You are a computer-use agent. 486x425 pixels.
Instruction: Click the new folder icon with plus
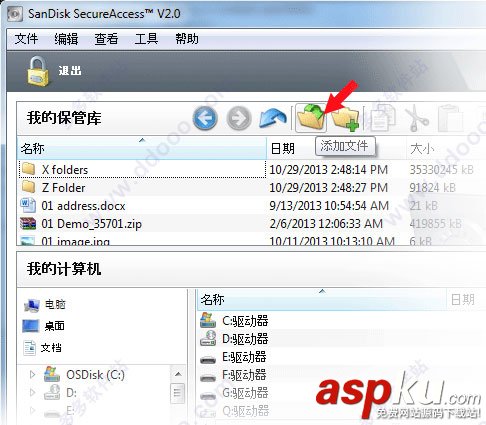[x=345, y=118]
